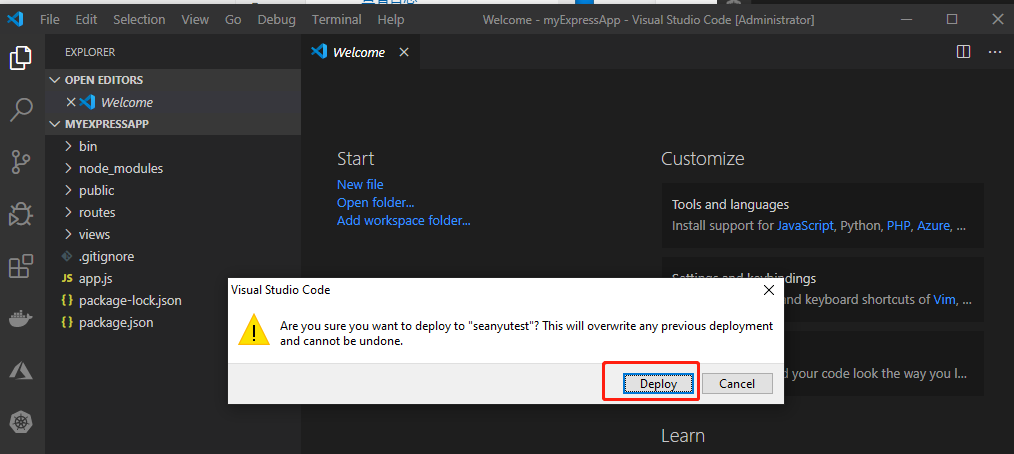Open the Docker view whale icon
This screenshot has width=1014, height=454.
tap(21, 318)
